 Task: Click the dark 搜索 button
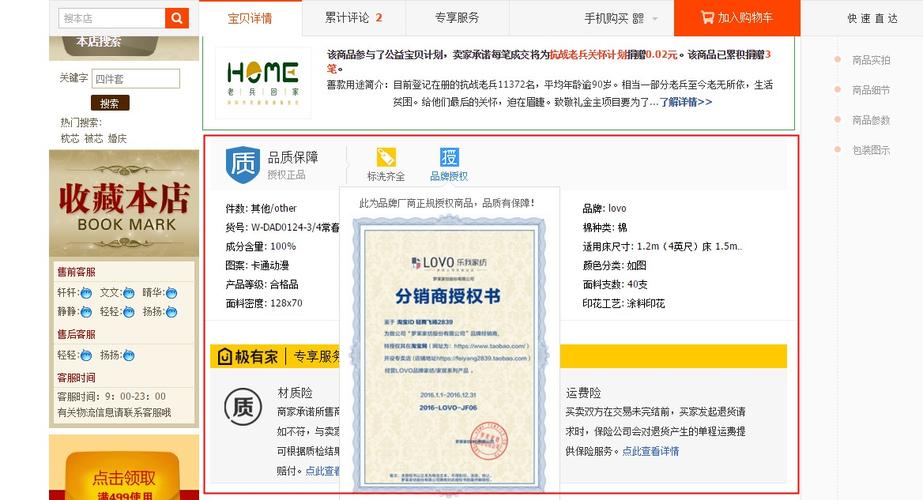point(109,103)
